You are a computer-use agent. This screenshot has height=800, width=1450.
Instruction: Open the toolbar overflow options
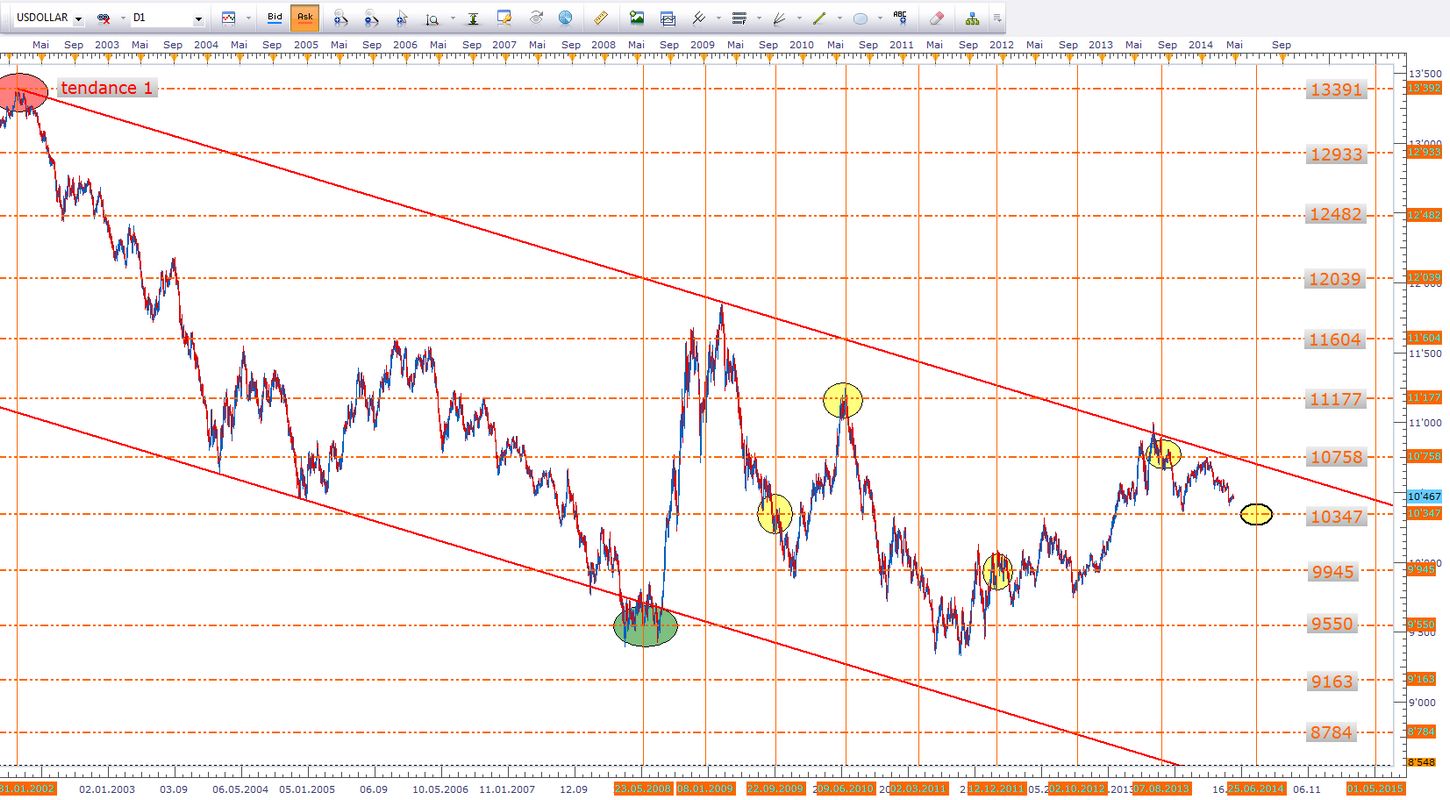(997, 19)
